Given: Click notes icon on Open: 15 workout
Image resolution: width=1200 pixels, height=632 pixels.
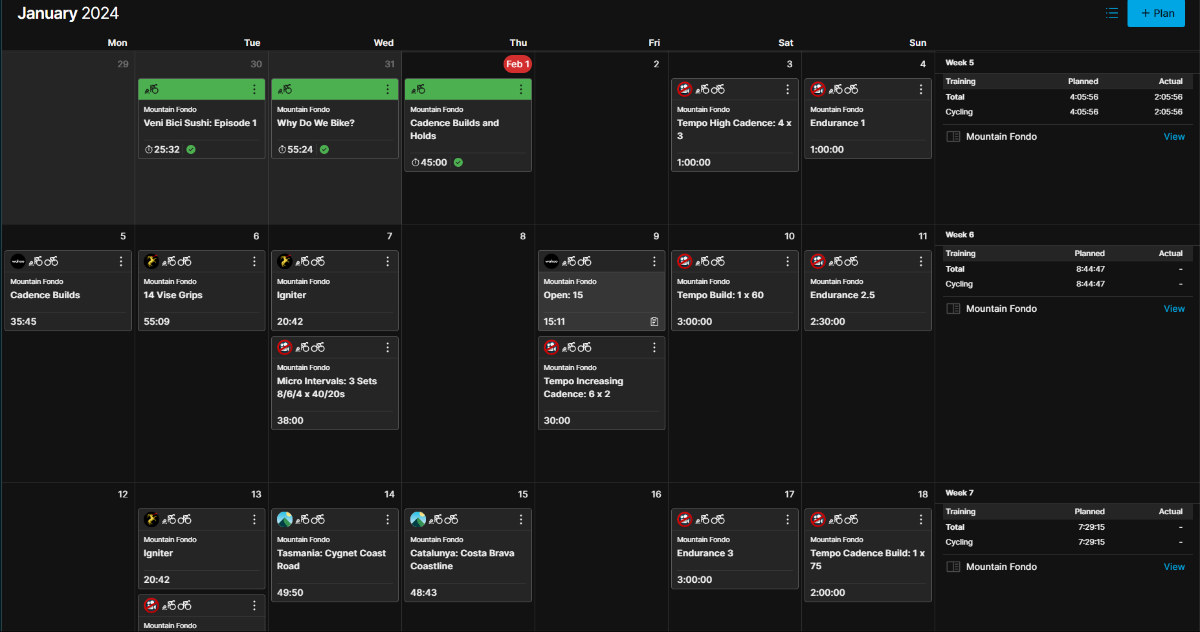Looking at the screenshot, I should tap(653, 321).
